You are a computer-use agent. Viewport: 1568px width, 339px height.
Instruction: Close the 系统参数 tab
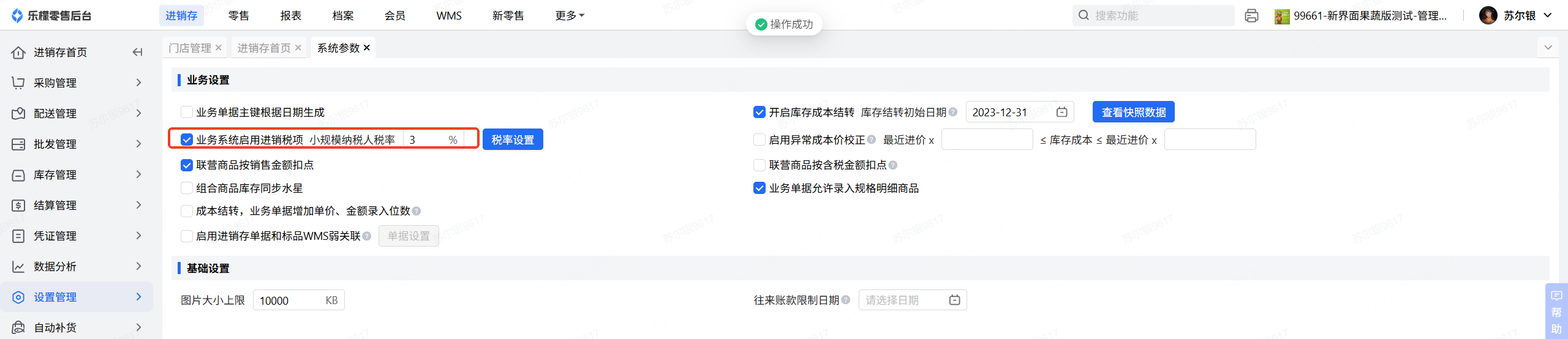tap(367, 48)
